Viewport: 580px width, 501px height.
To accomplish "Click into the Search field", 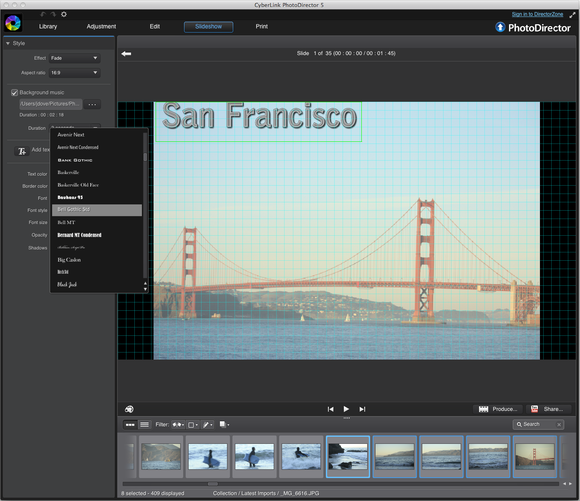I will (537, 424).
